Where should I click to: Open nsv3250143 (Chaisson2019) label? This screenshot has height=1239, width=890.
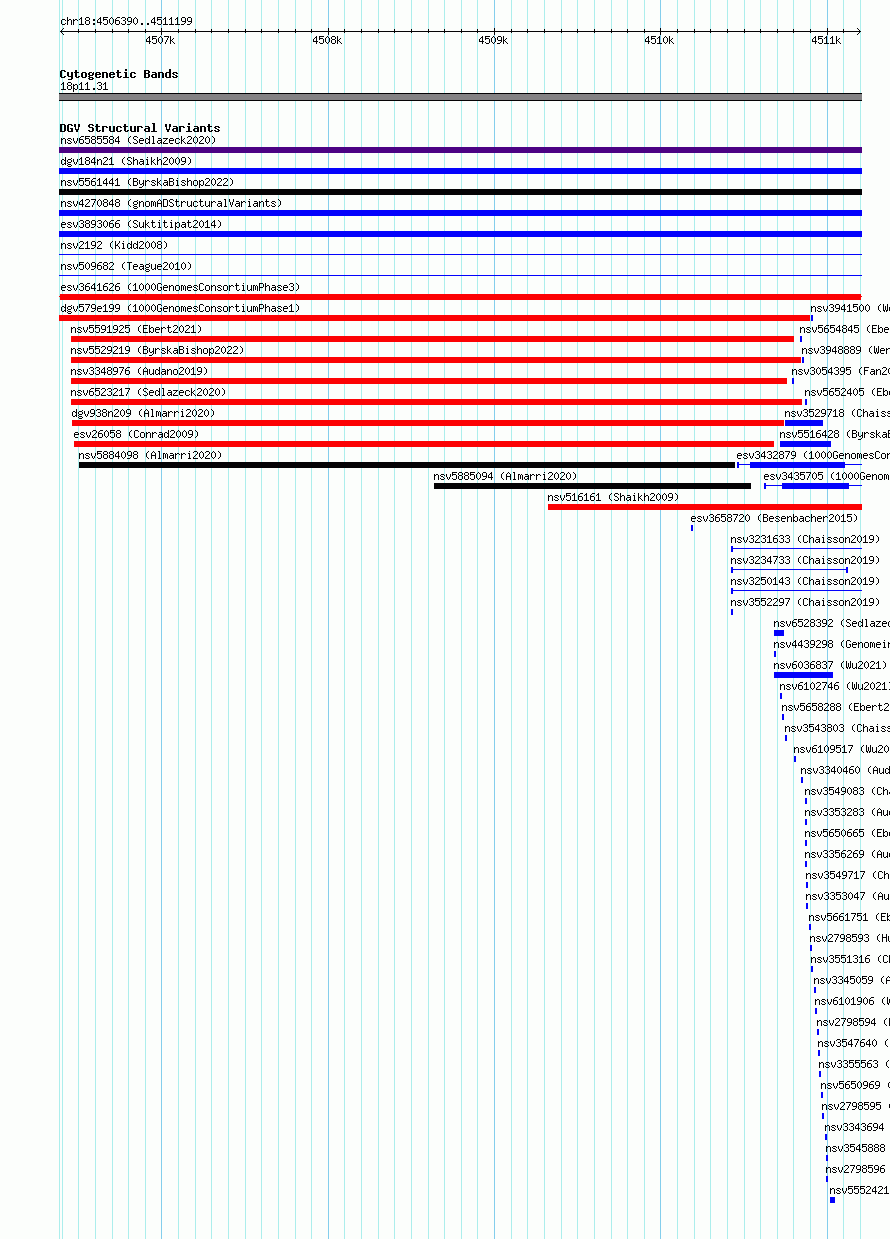pyautogui.click(x=805, y=581)
